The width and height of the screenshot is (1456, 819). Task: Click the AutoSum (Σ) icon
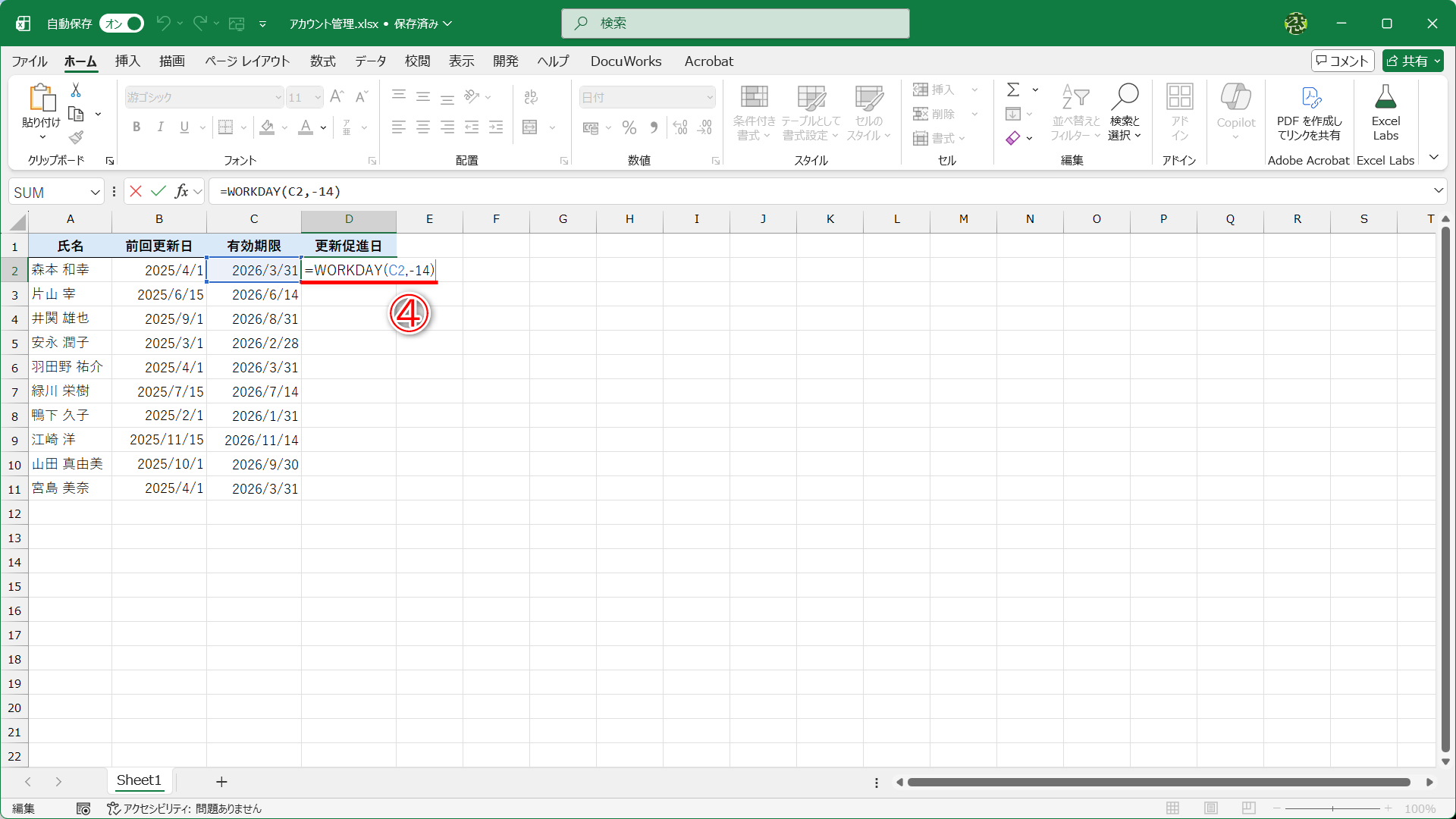point(1014,89)
